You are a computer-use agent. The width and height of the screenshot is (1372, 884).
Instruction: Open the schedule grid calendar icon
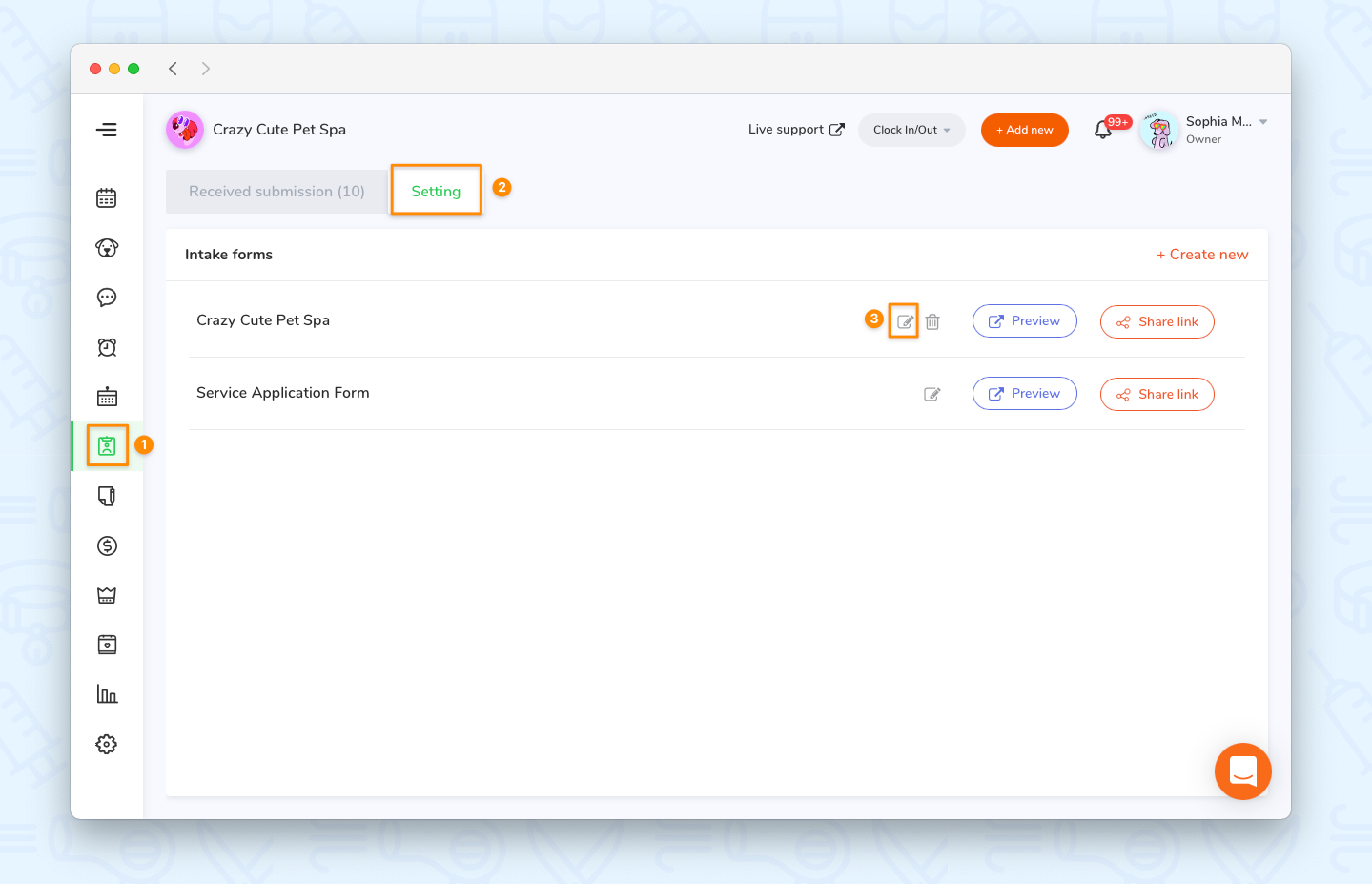107,397
